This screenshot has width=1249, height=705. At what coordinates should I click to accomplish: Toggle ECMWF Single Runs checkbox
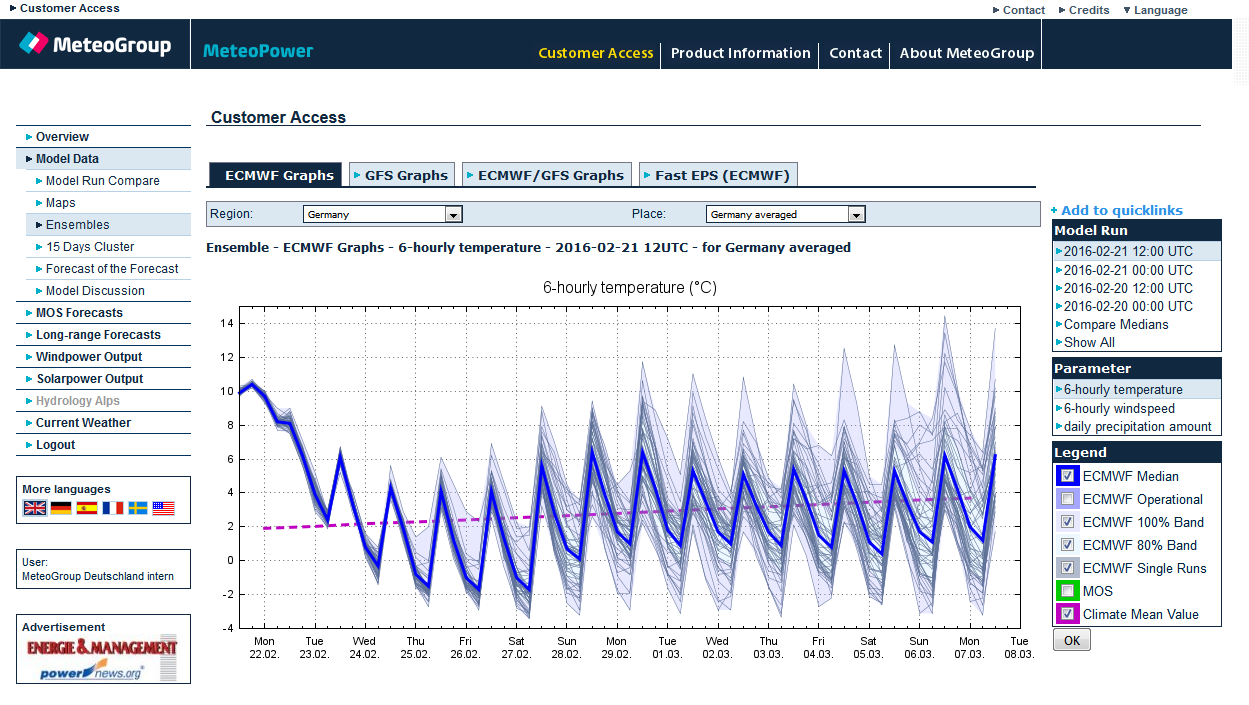1067,568
